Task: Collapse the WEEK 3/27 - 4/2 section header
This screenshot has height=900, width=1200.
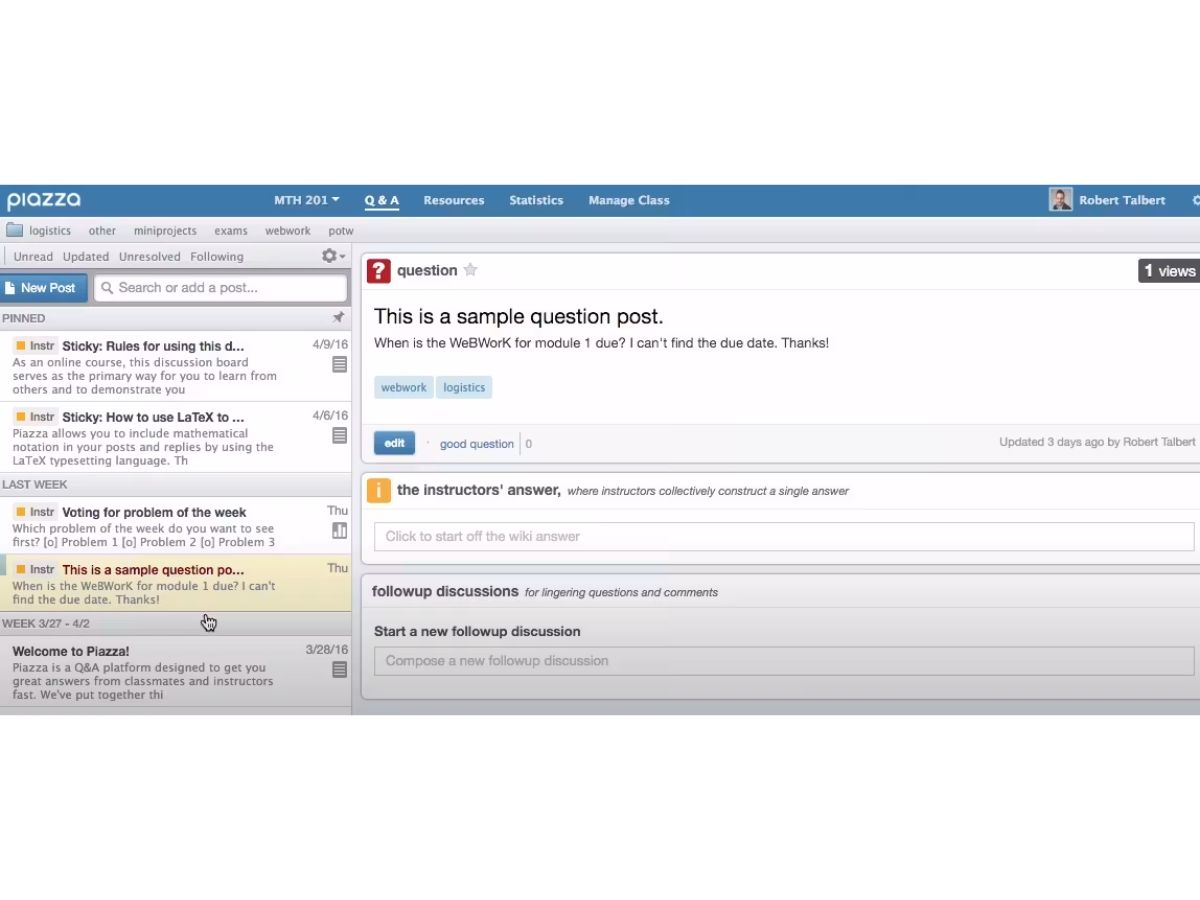Action: coord(175,623)
